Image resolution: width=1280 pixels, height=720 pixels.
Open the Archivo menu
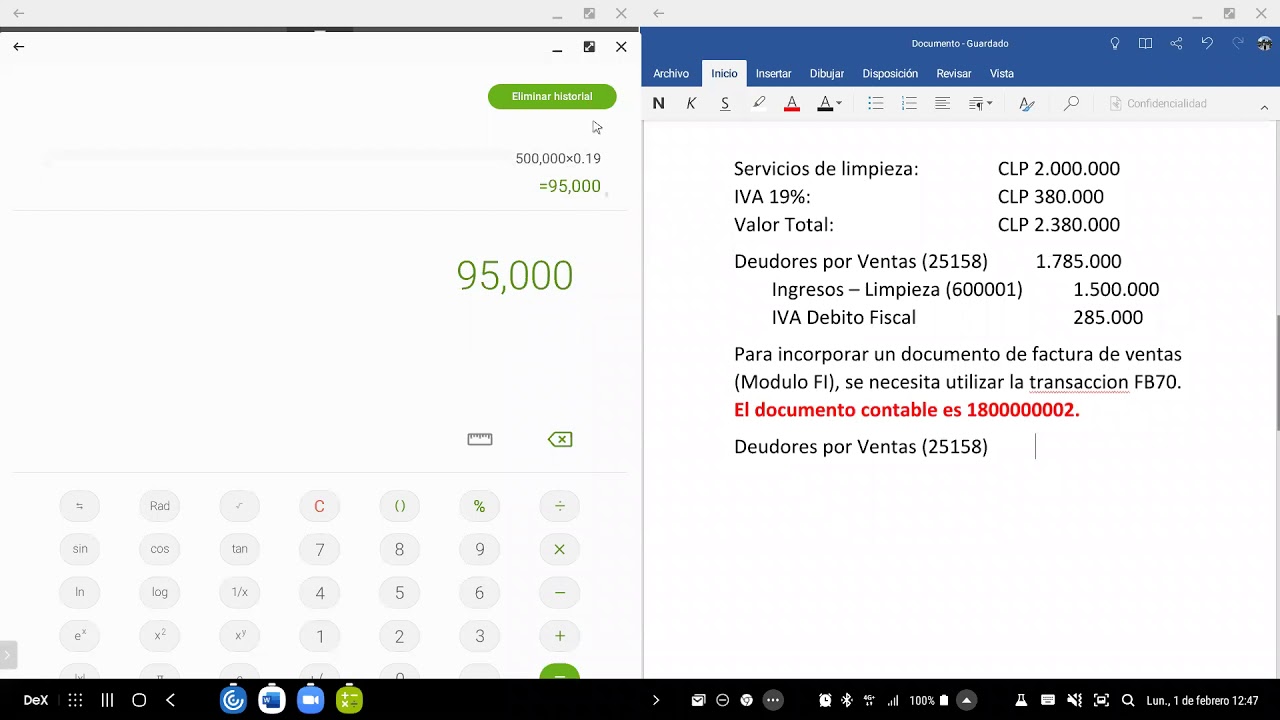coord(671,73)
